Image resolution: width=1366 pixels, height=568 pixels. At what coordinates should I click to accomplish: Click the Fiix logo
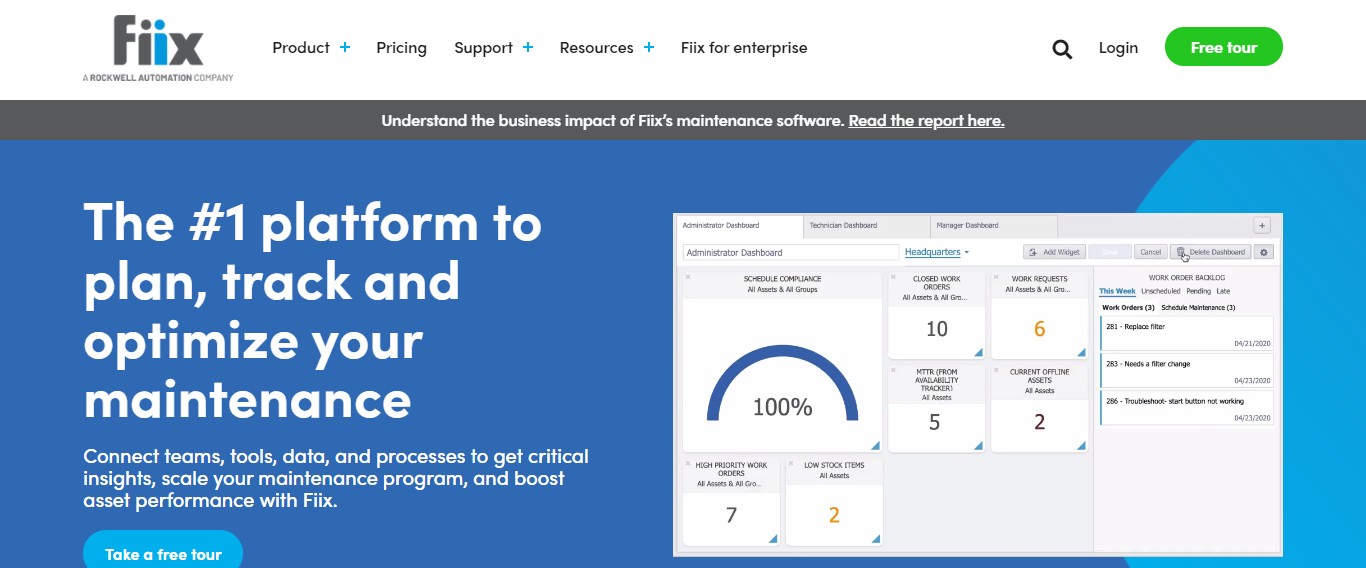158,48
